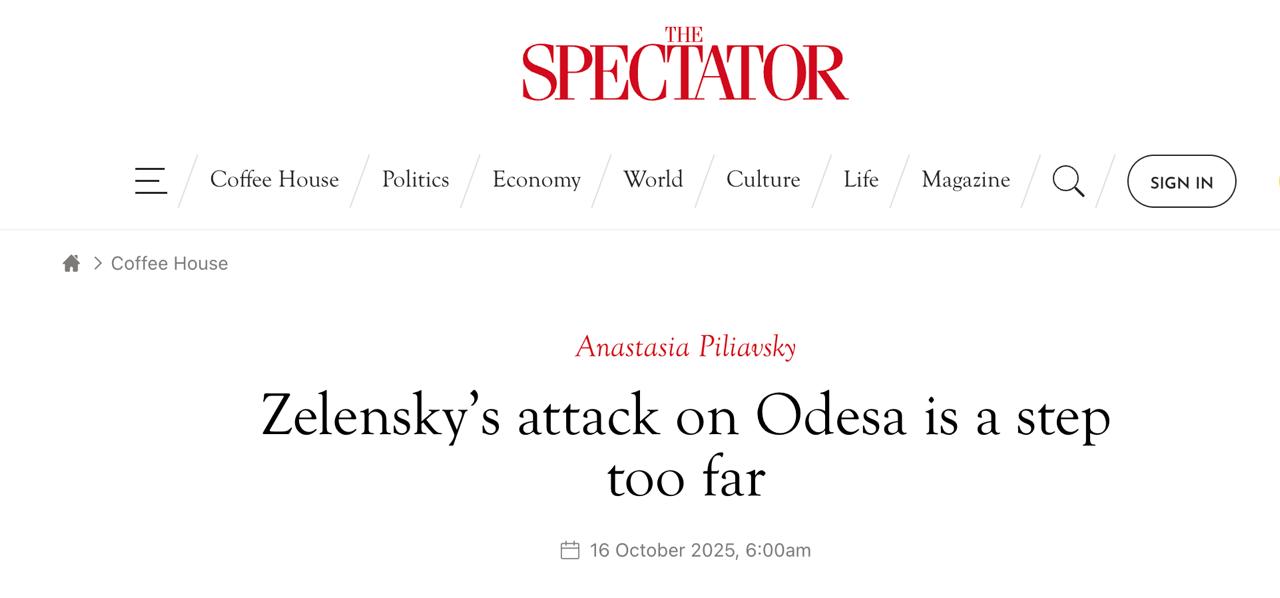This screenshot has width=1280, height=598.
Task: Go to the Economy section
Action: (x=536, y=180)
